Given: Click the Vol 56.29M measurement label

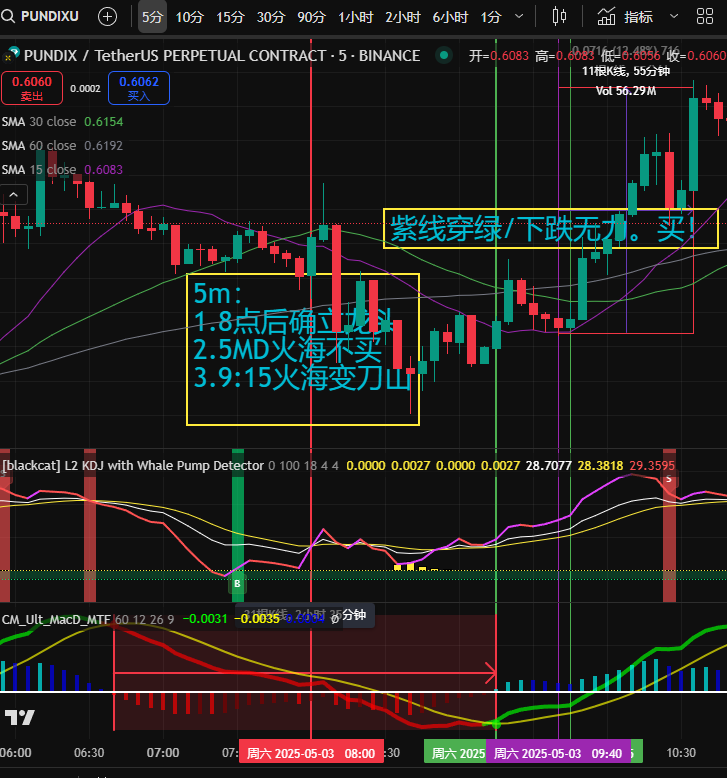Looking at the screenshot, I should [x=626, y=91].
